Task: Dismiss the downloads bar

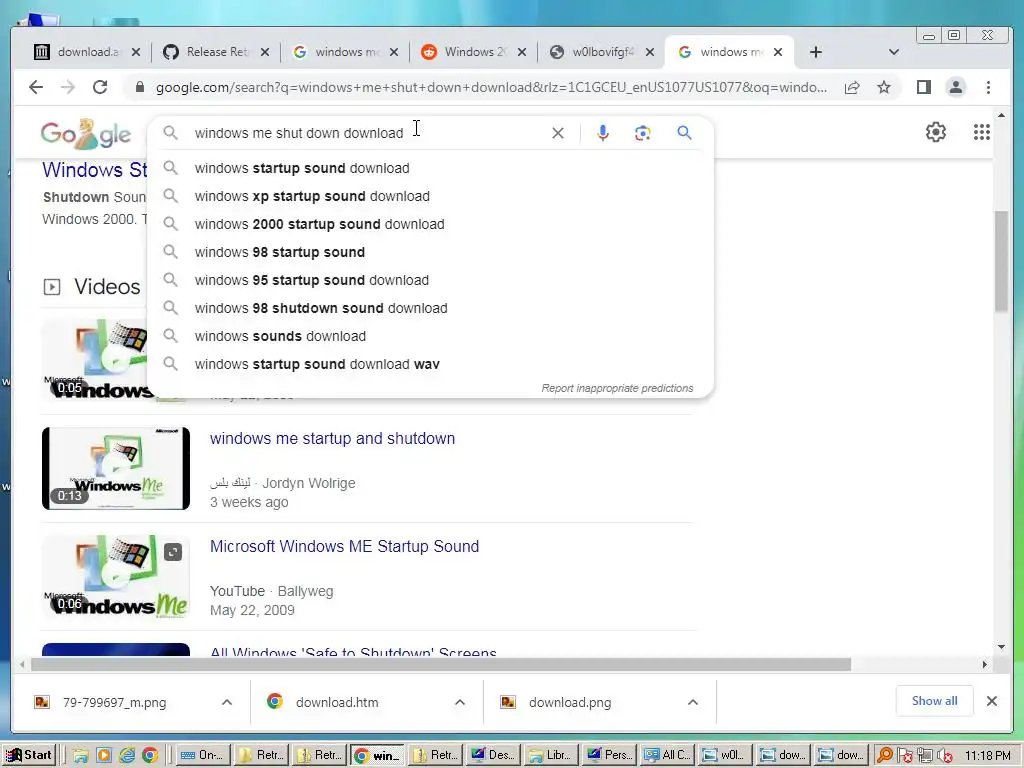Action: (991, 701)
